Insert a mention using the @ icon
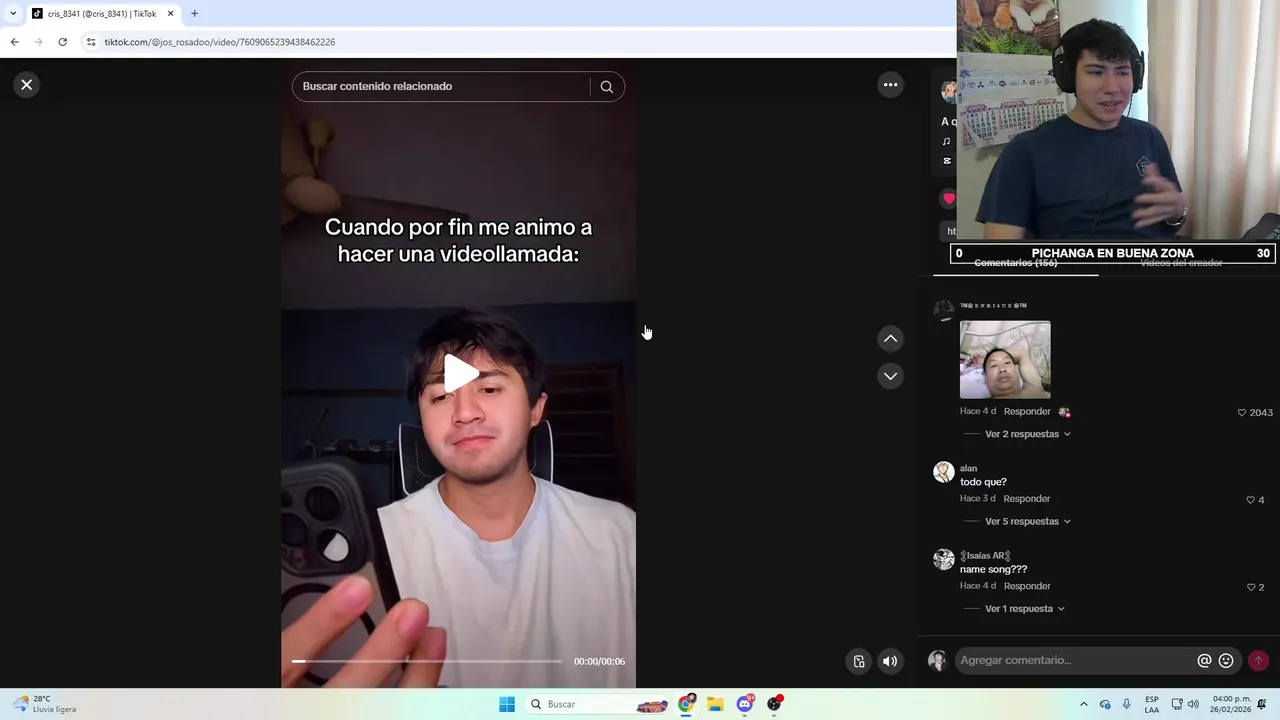 pyautogui.click(x=1204, y=660)
